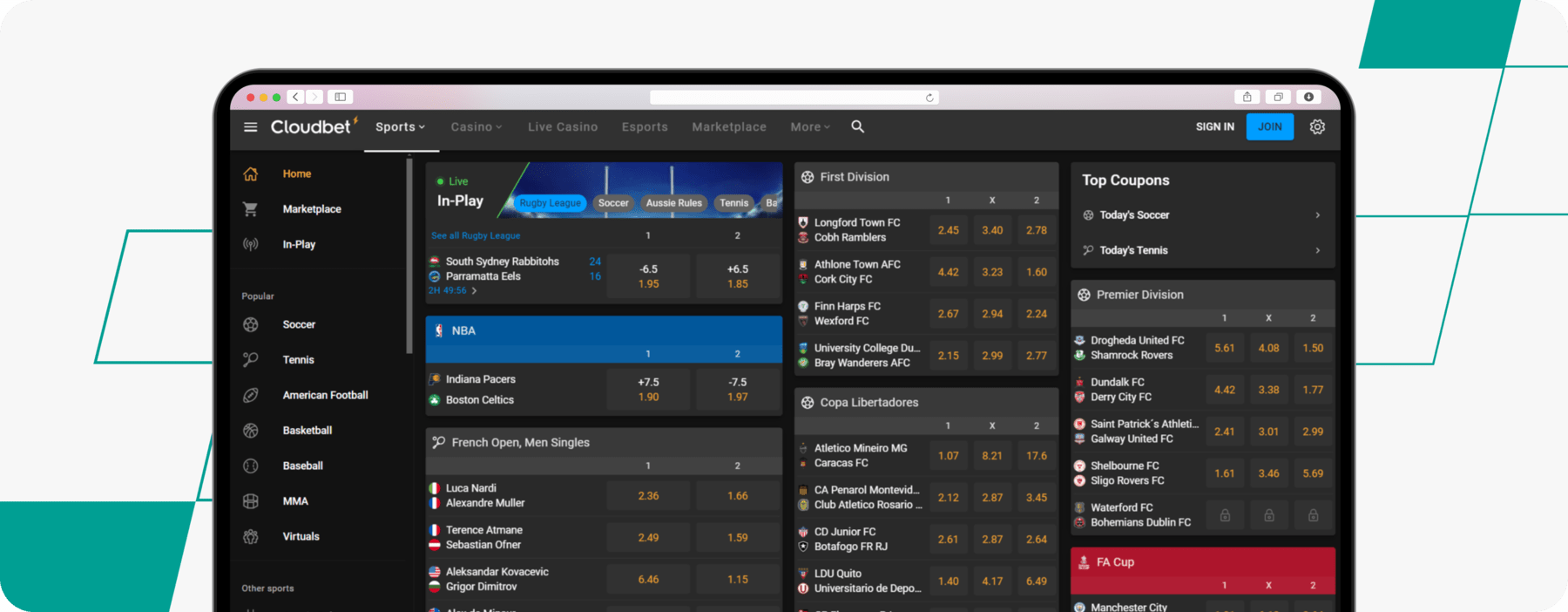Image resolution: width=1568 pixels, height=612 pixels.
Task: Pick Luca Nardi odds 2.36
Action: [649, 496]
